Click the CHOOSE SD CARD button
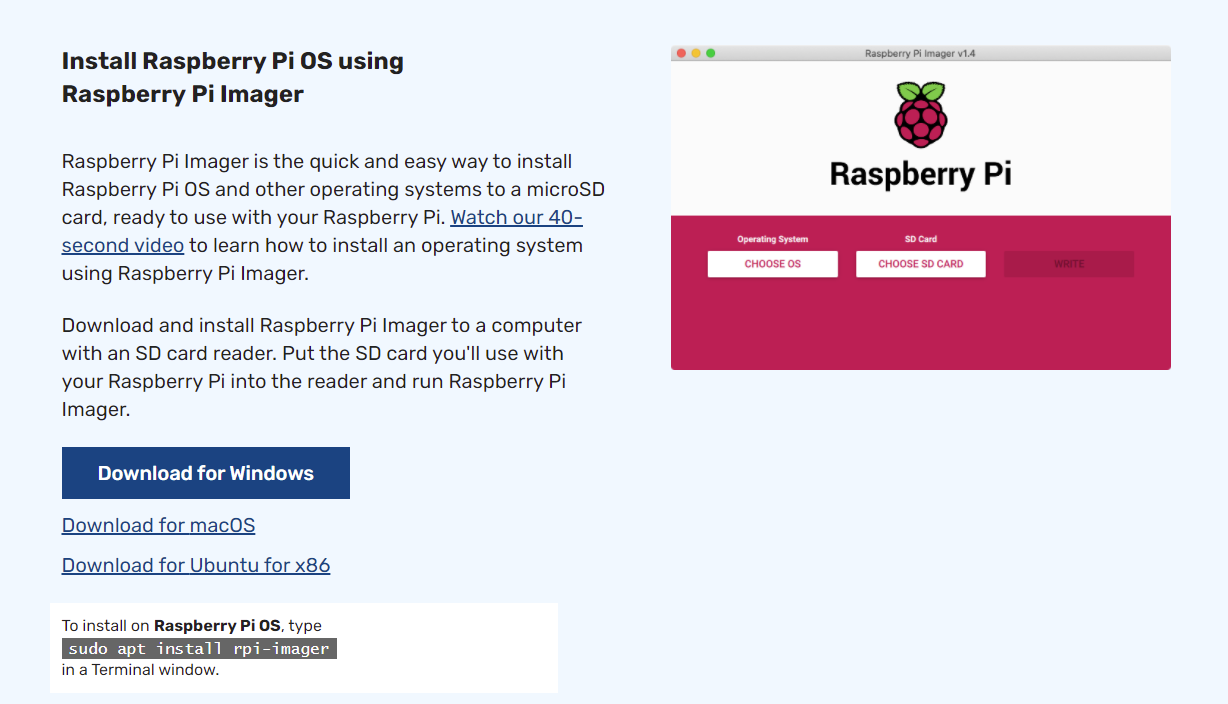This screenshot has height=704, width=1228. tap(921, 264)
